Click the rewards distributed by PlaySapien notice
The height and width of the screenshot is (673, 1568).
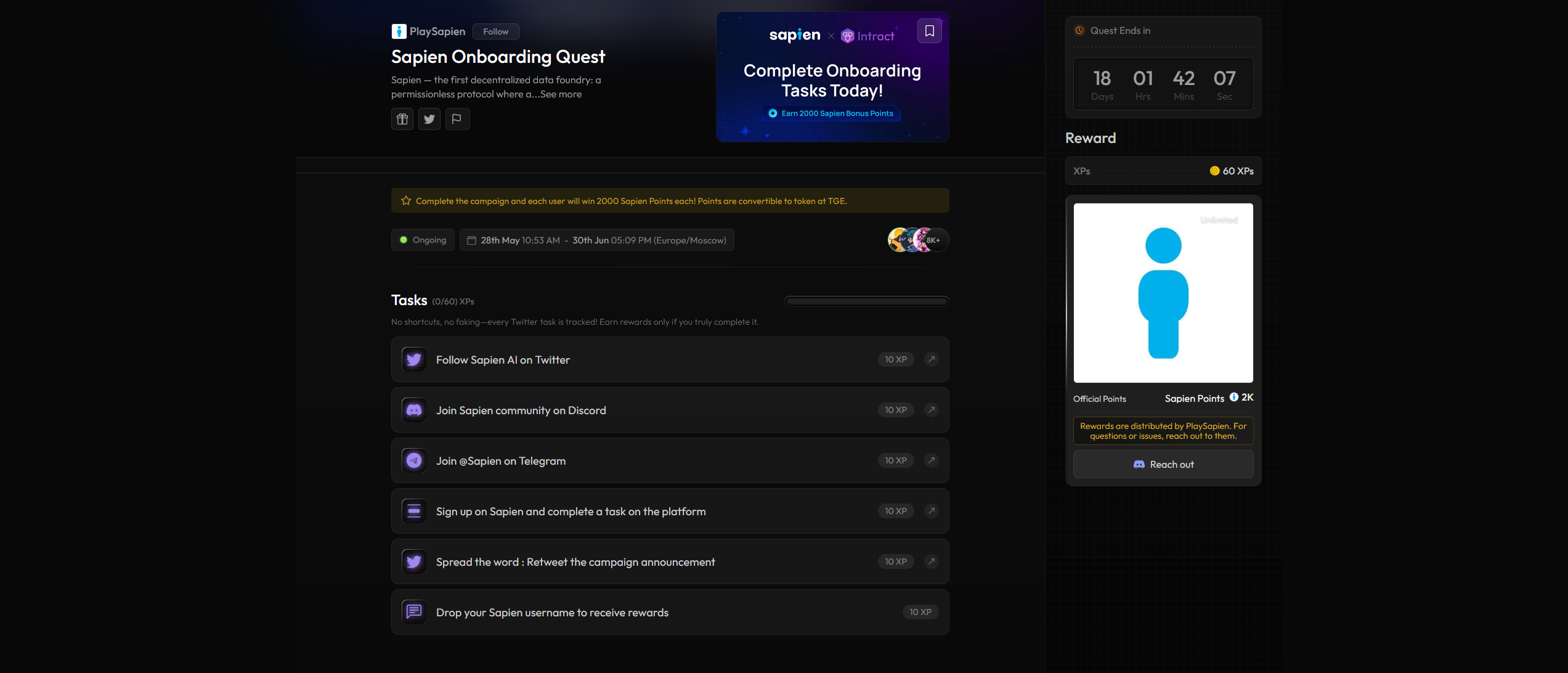(x=1163, y=431)
